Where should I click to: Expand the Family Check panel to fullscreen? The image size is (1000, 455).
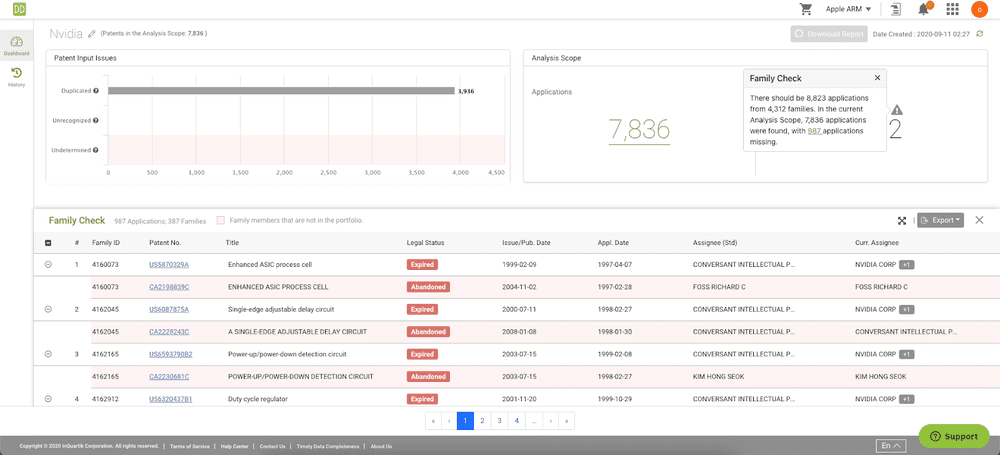[902, 220]
